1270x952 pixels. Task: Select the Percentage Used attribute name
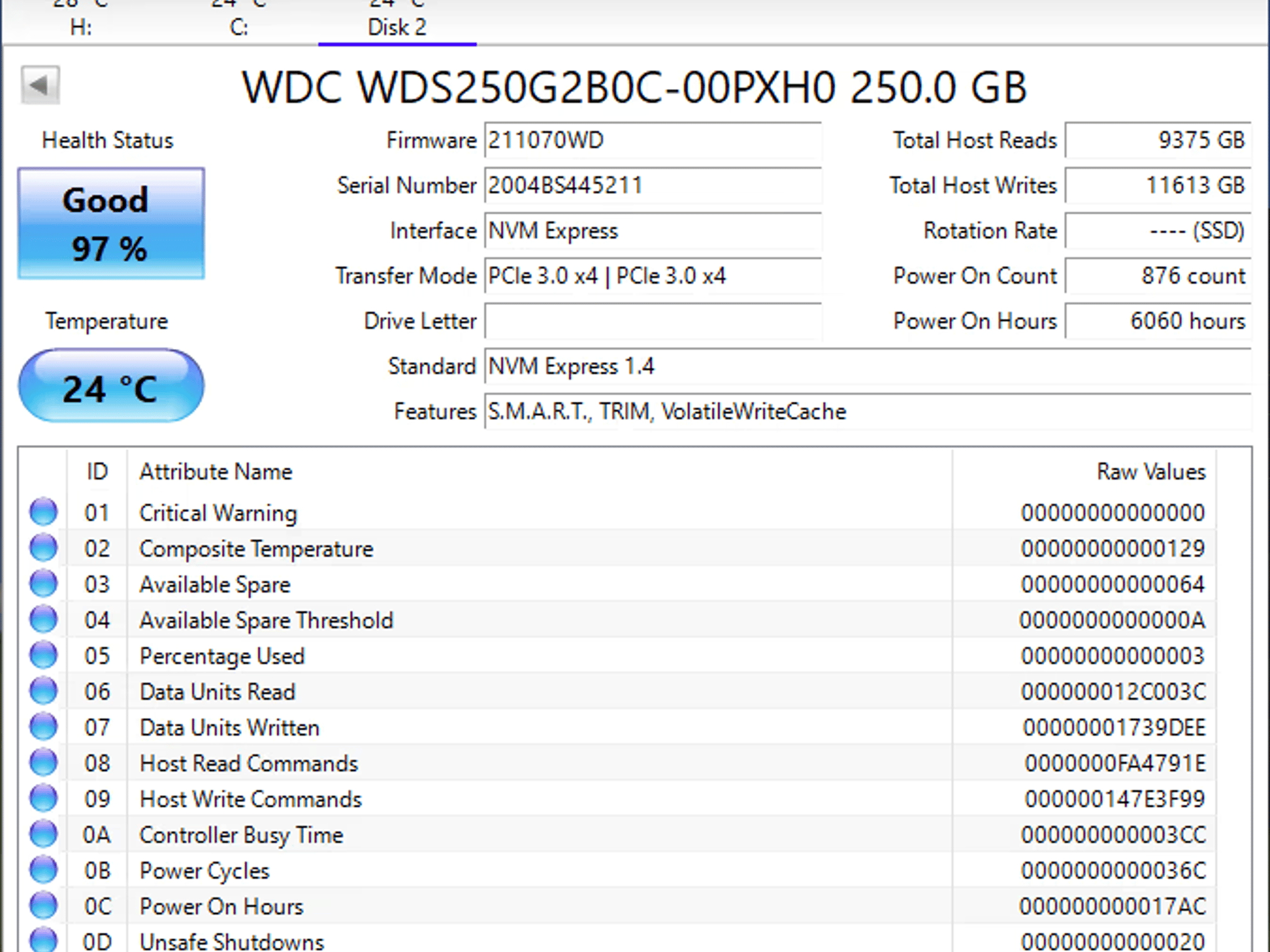click(222, 656)
